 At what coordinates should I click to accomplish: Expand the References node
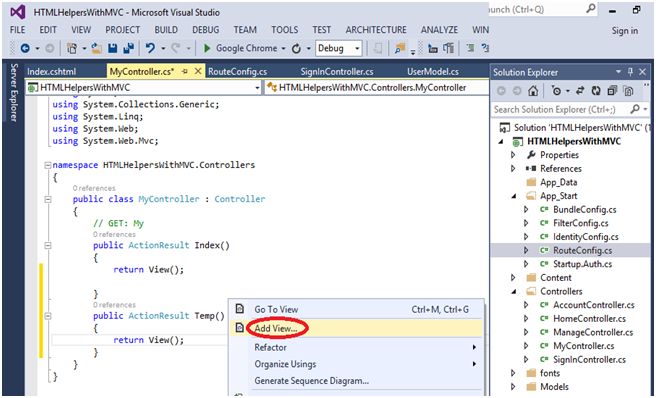(x=513, y=169)
